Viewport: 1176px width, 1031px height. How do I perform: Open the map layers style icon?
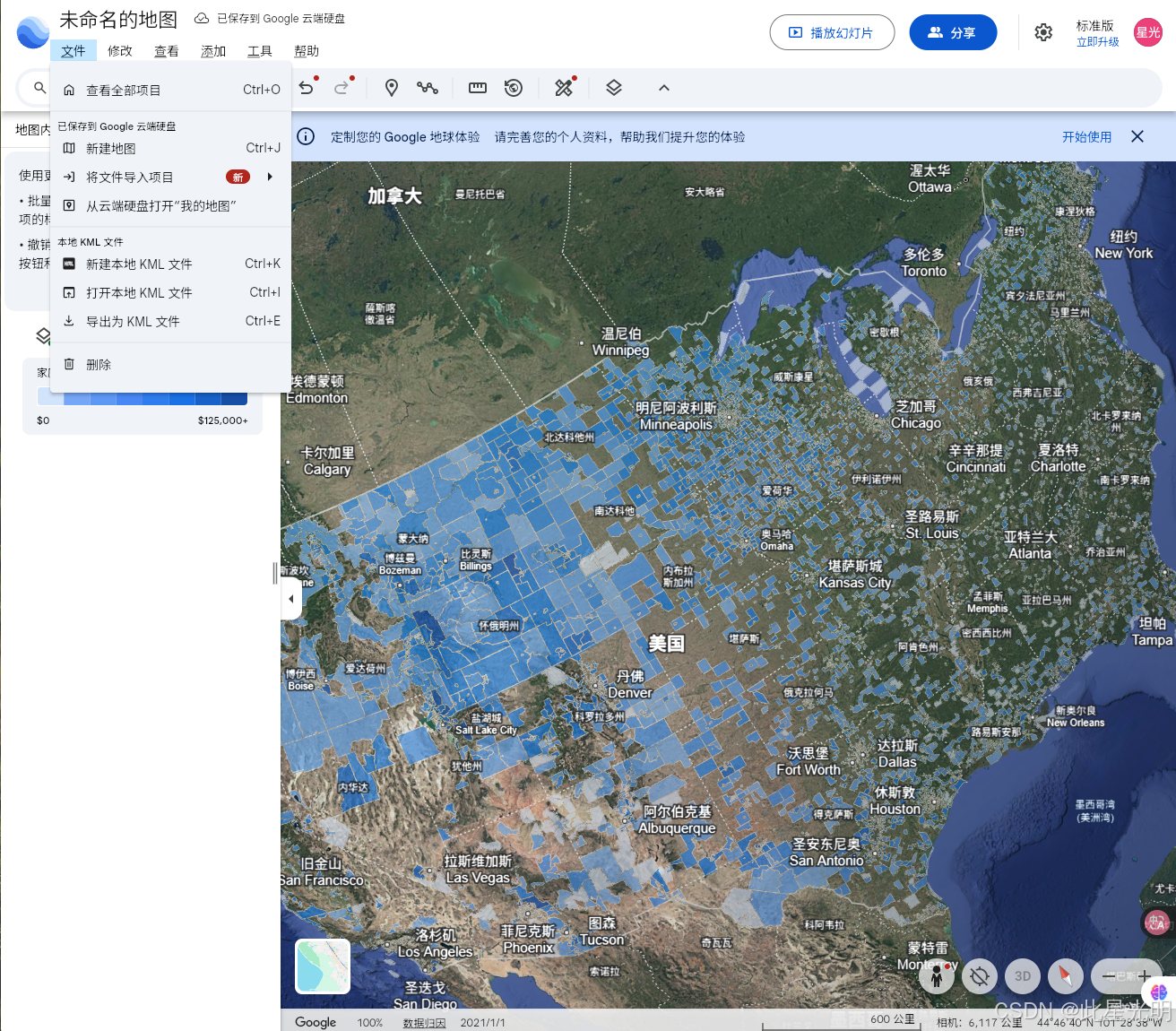pyautogui.click(x=614, y=88)
